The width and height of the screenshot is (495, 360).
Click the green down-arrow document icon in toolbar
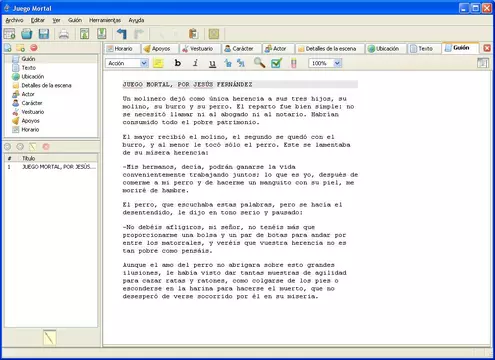click(x=102, y=34)
